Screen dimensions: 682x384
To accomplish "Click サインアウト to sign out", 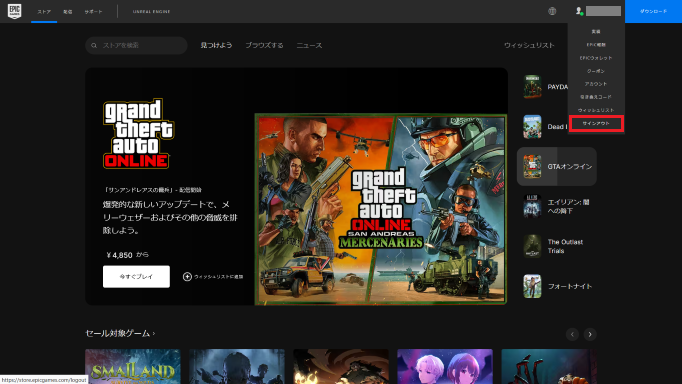I will [x=596, y=124].
